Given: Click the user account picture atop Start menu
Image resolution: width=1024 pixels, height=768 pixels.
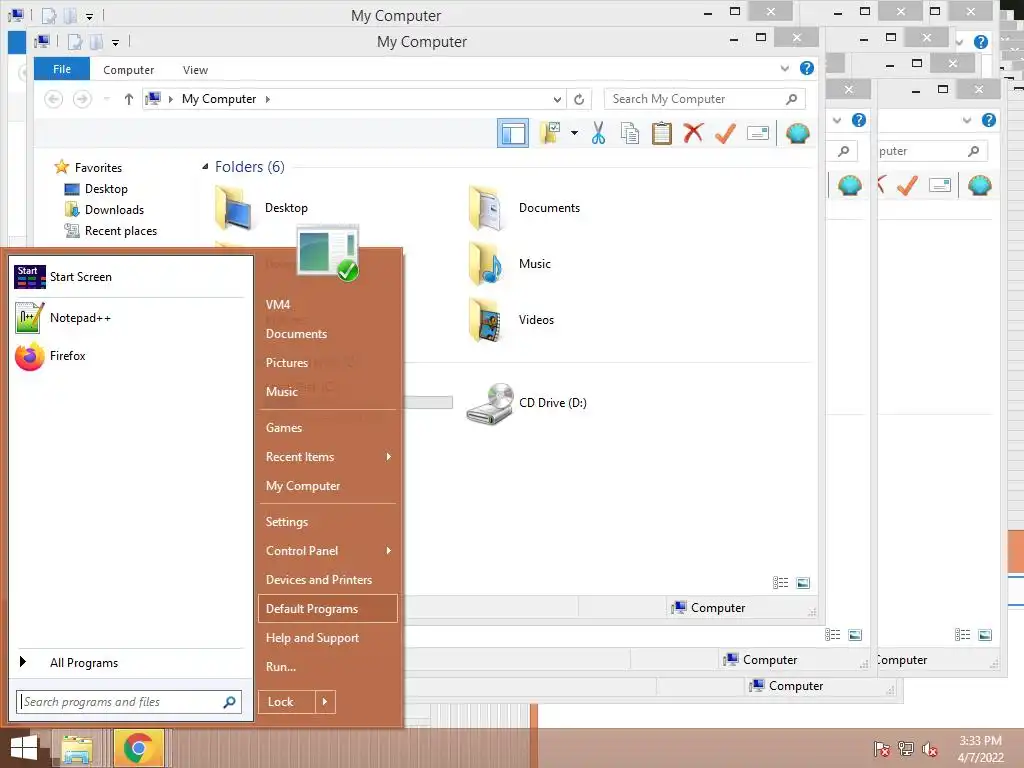Looking at the screenshot, I should click(328, 251).
